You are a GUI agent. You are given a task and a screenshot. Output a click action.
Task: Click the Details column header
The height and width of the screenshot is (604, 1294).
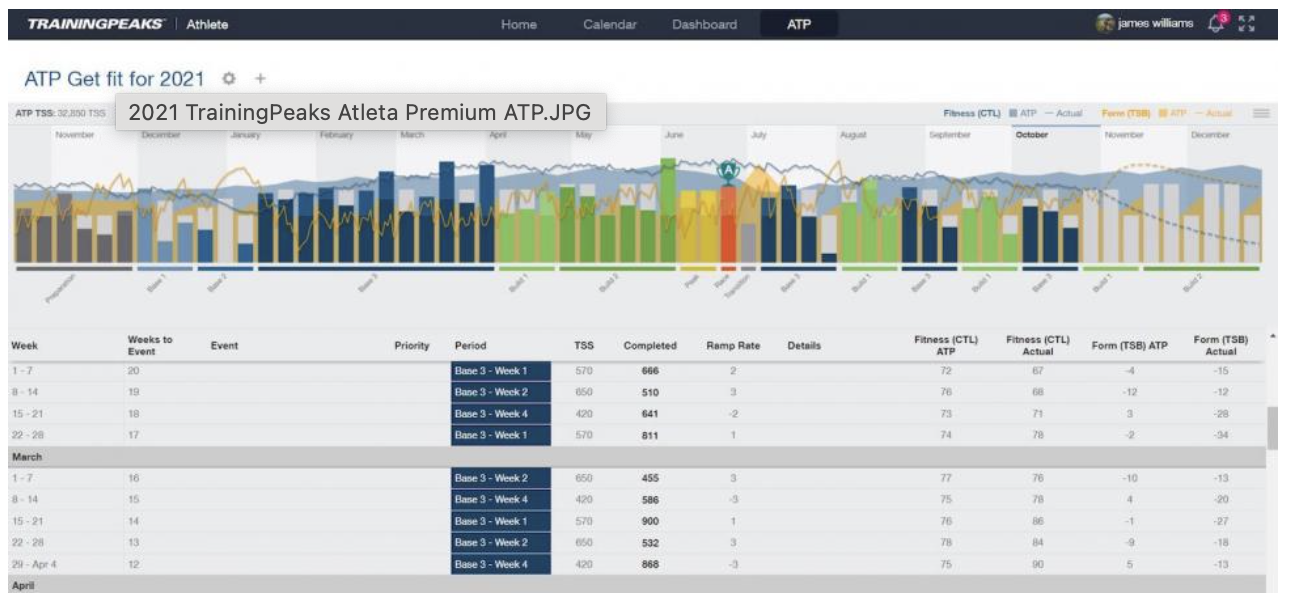804,346
